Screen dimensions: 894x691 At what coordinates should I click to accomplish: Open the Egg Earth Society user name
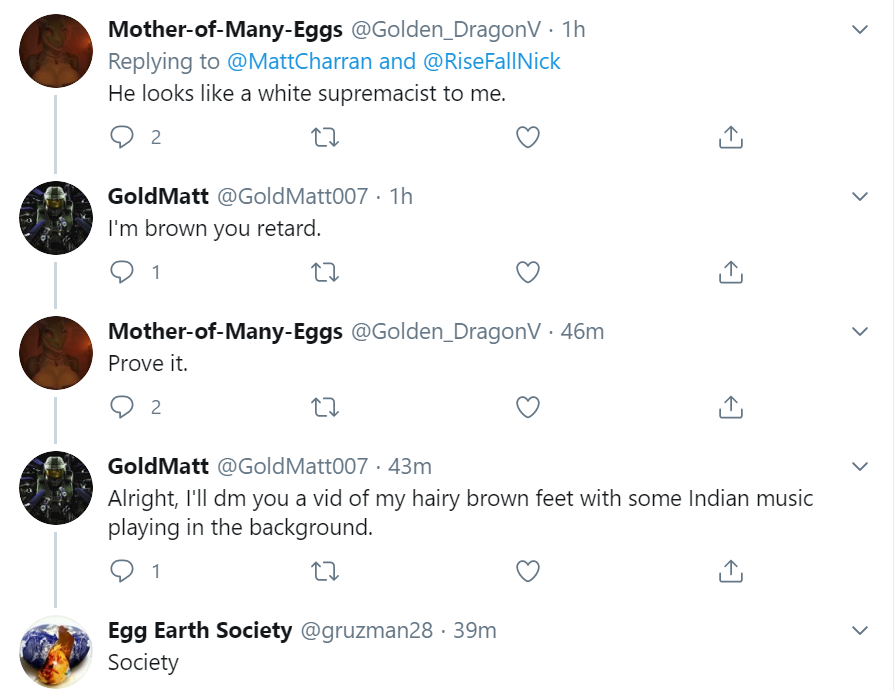pyautogui.click(x=200, y=630)
